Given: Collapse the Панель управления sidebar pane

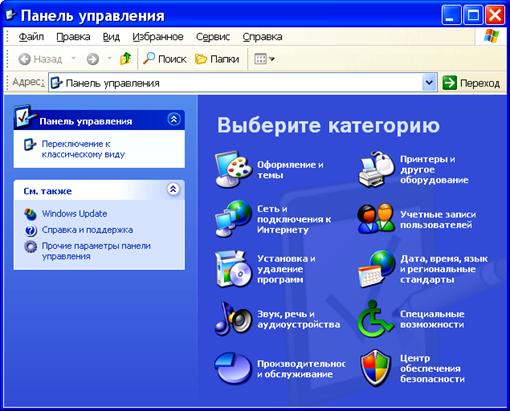Looking at the screenshot, I should coord(174,119).
